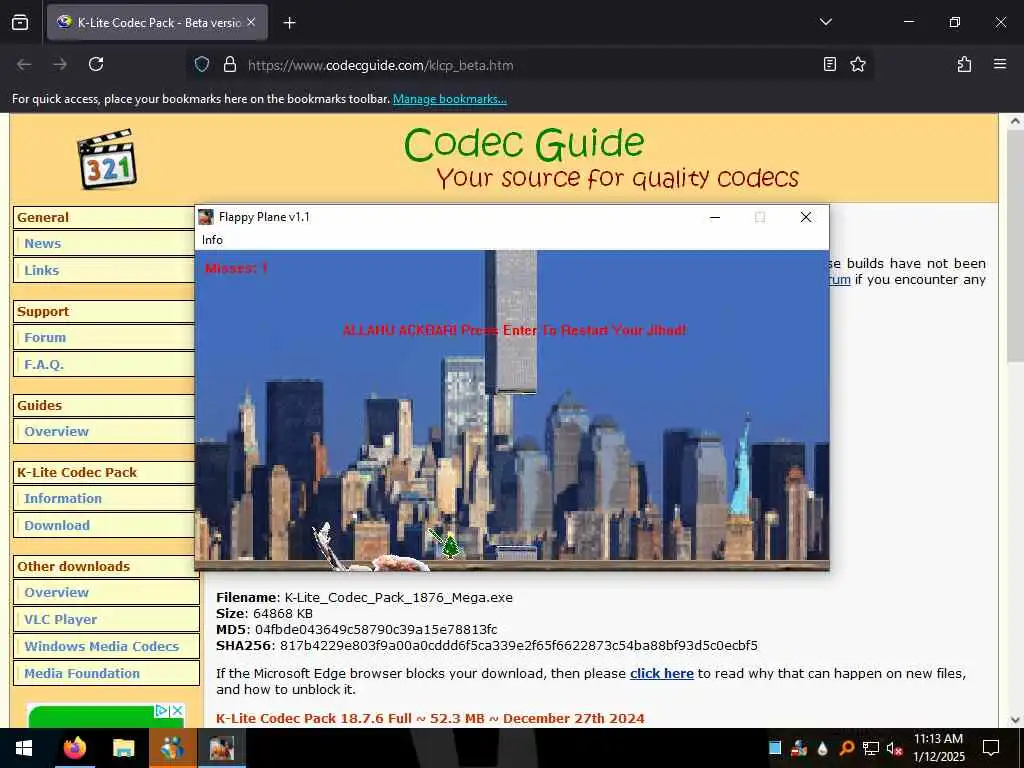1024x768 pixels.
Task: Click the Firefox View icon in the tab bar
Action: pyautogui.click(x=20, y=22)
